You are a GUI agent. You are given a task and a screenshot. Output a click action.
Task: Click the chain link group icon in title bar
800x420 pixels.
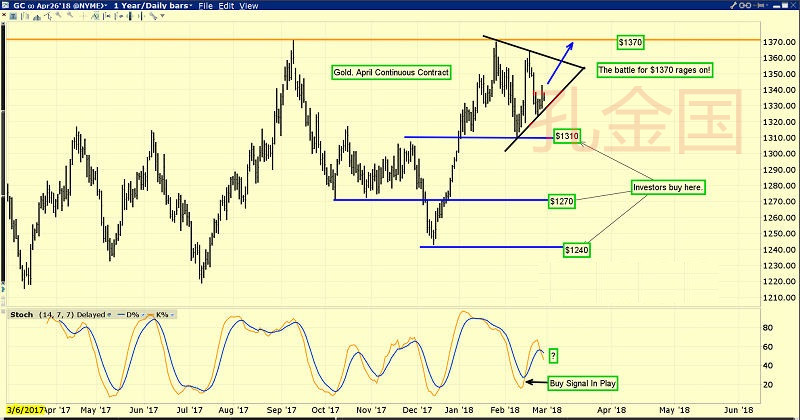745,6
